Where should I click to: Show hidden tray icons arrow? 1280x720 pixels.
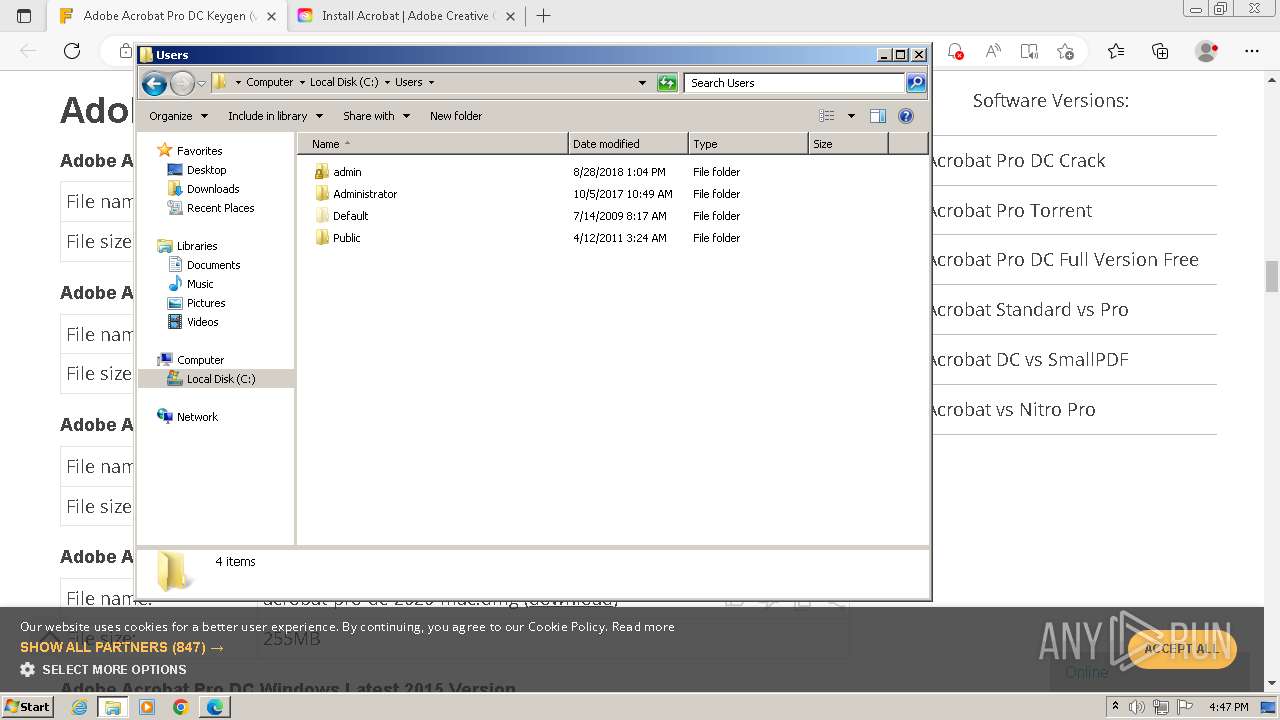pos(1115,707)
